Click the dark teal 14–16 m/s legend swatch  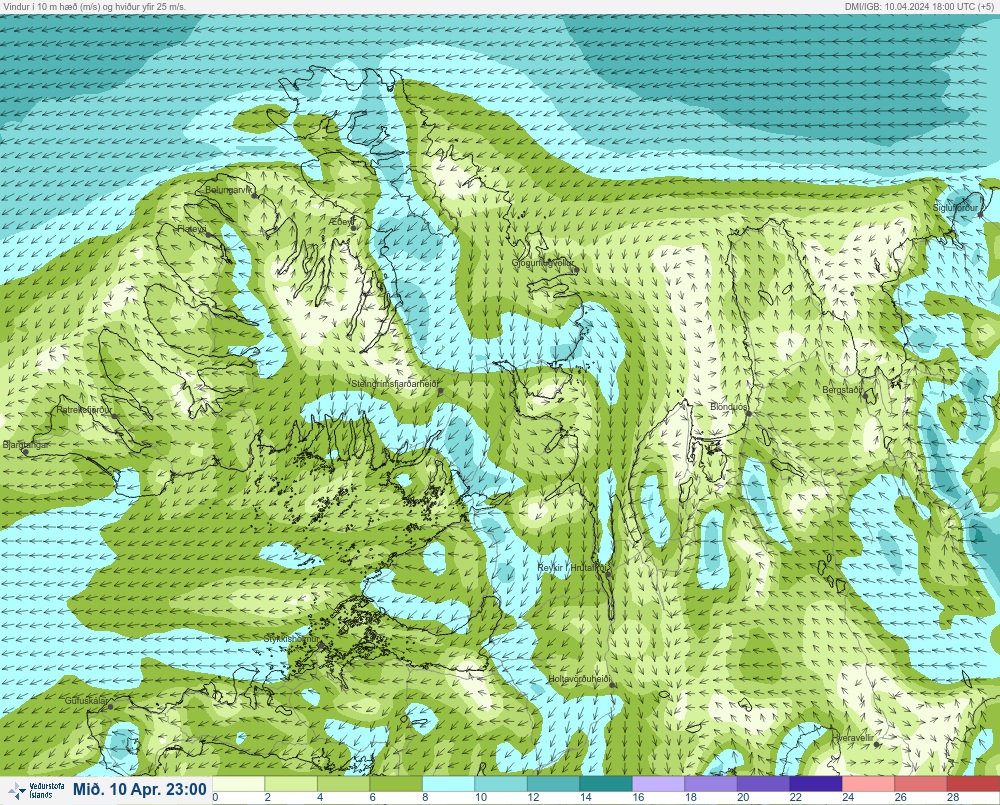606,783
